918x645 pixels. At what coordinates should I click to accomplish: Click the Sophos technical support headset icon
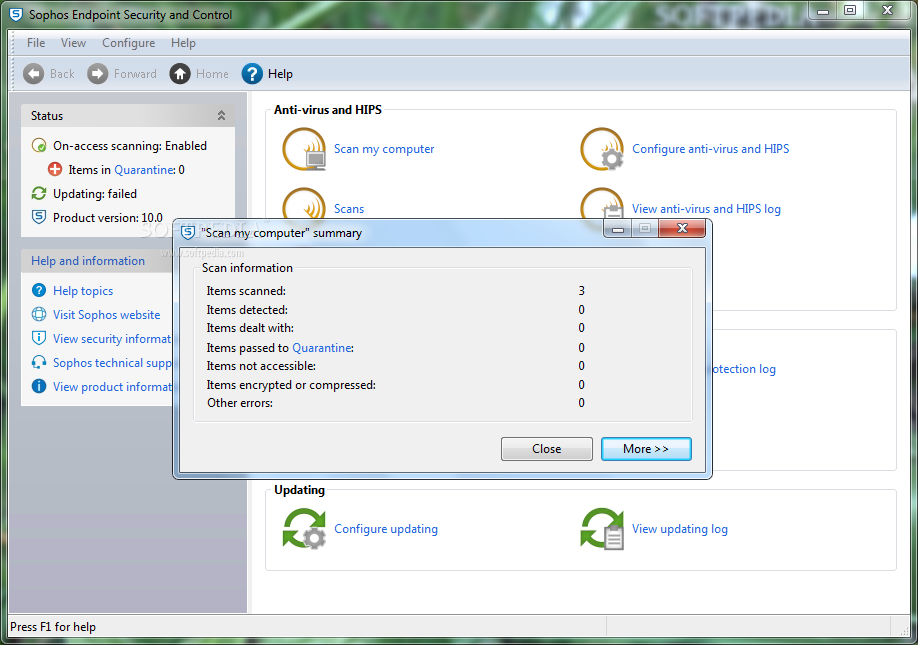pyautogui.click(x=39, y=362)
